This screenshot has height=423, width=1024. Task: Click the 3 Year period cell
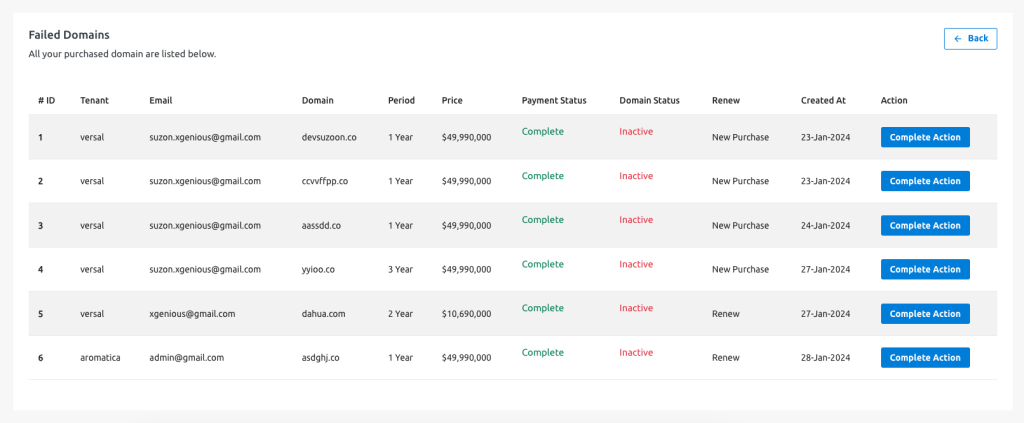tap(400, 269)
